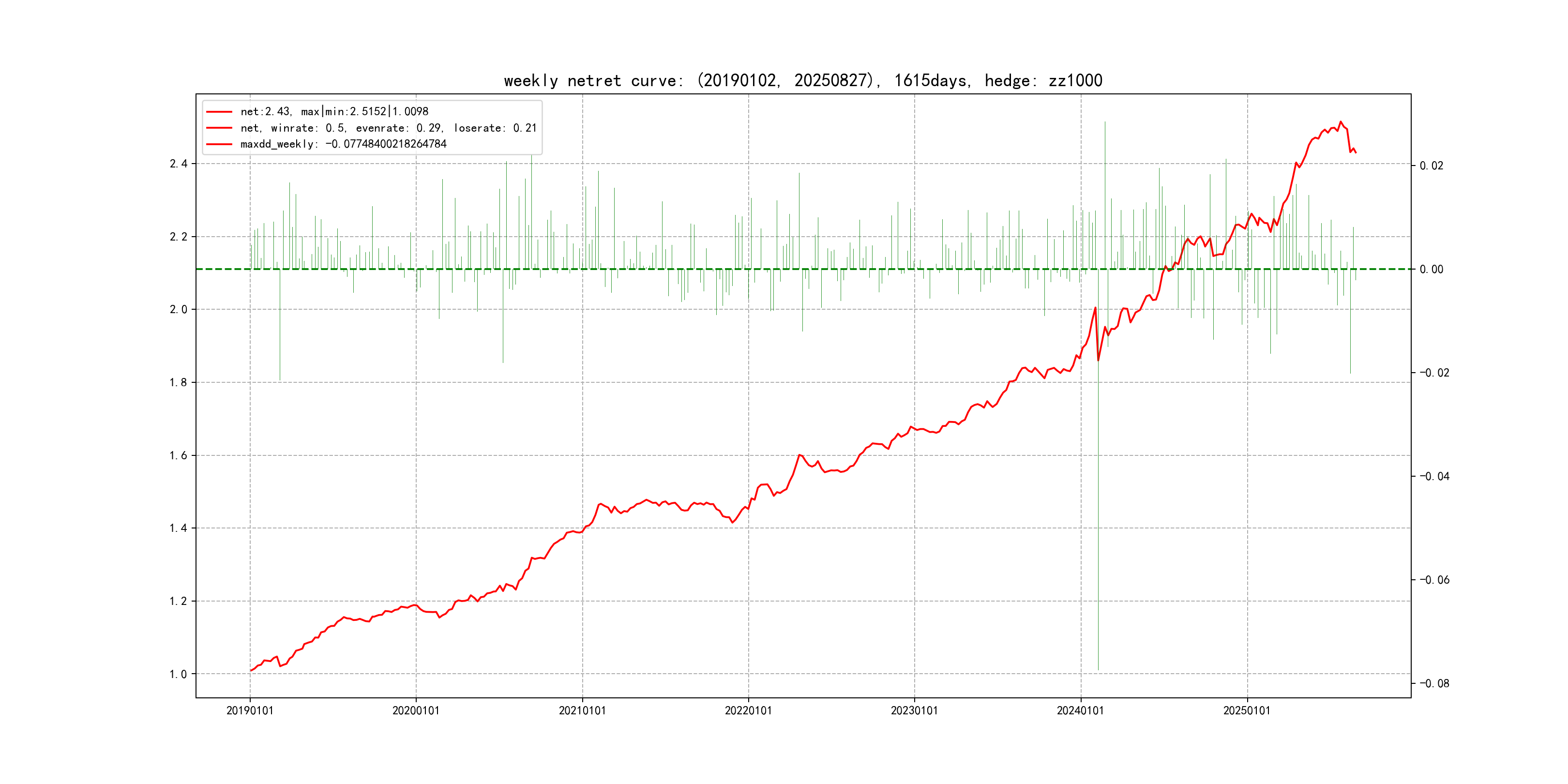This screenshot has width=1568, height=784.
Task: Click the 20240101 x-axis label
Action: click(1081, 710)
